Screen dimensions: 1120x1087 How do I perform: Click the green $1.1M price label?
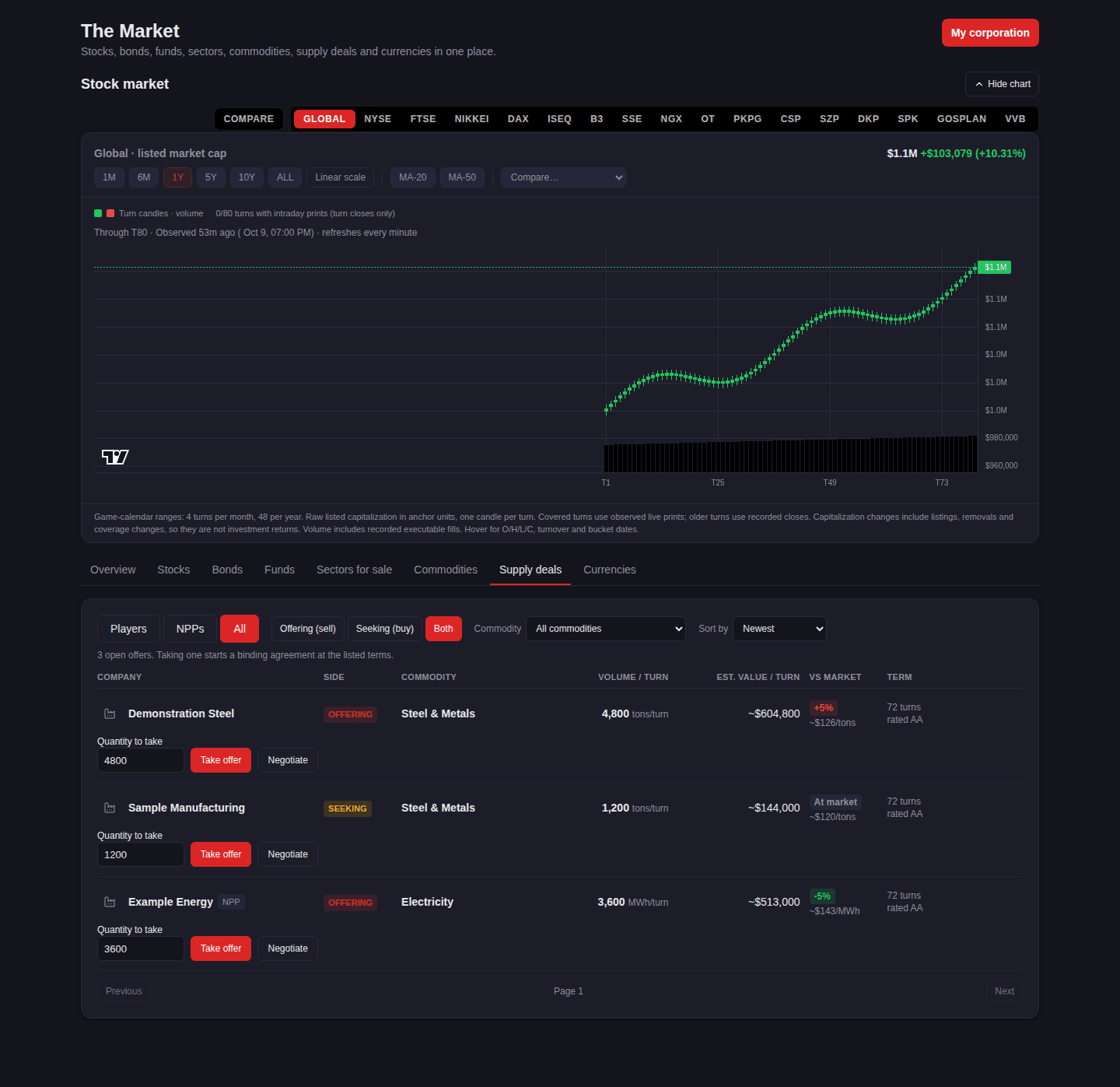[994, 267]
